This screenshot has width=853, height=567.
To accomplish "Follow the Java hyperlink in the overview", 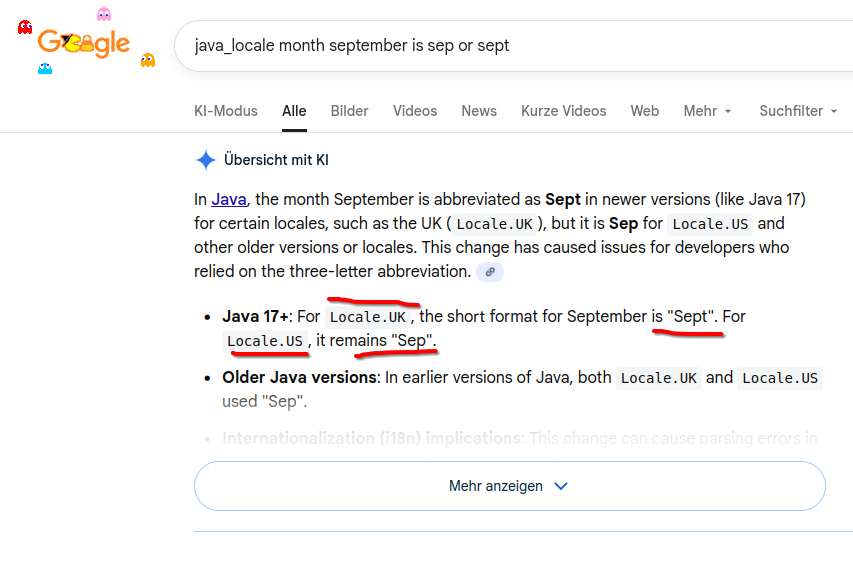I will pos(228,199).
